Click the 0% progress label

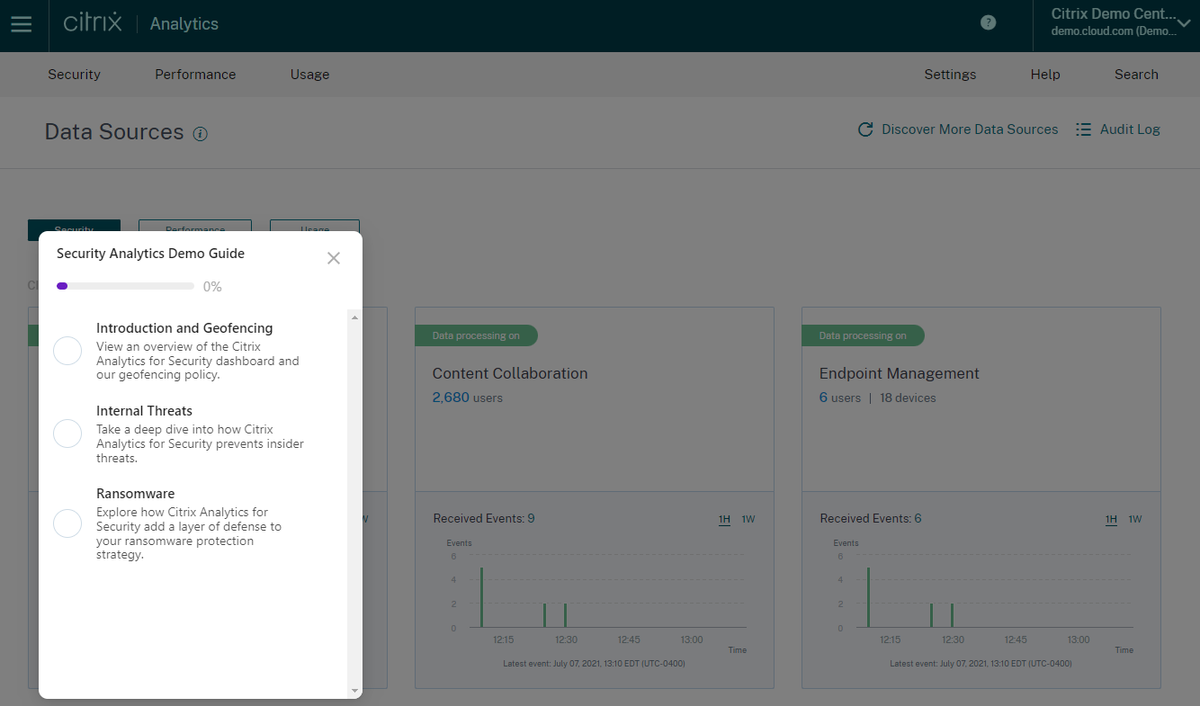pyautogui.click(x=212, y=287)
